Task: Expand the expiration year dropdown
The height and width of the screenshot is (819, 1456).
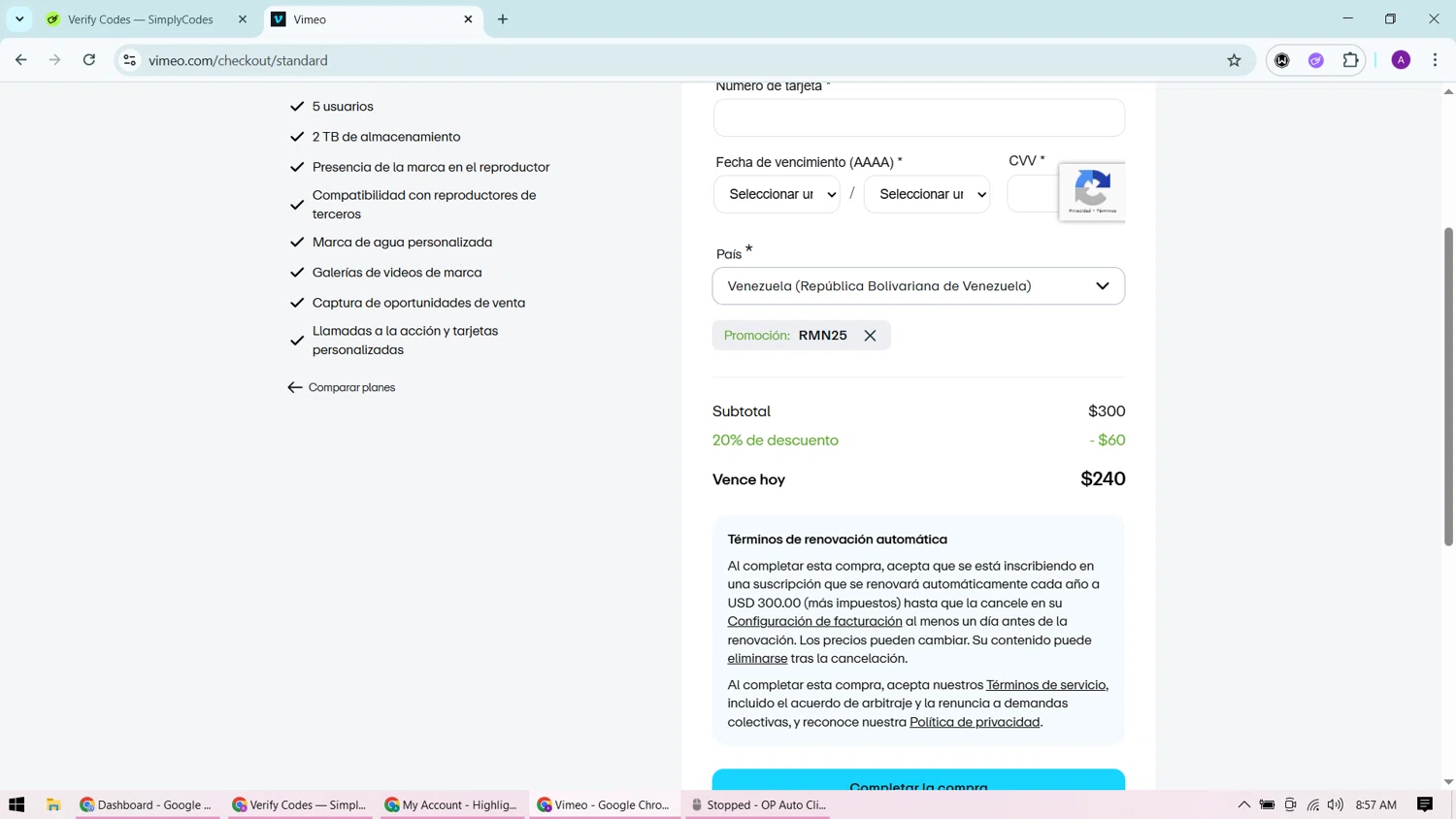Action: 927,194
